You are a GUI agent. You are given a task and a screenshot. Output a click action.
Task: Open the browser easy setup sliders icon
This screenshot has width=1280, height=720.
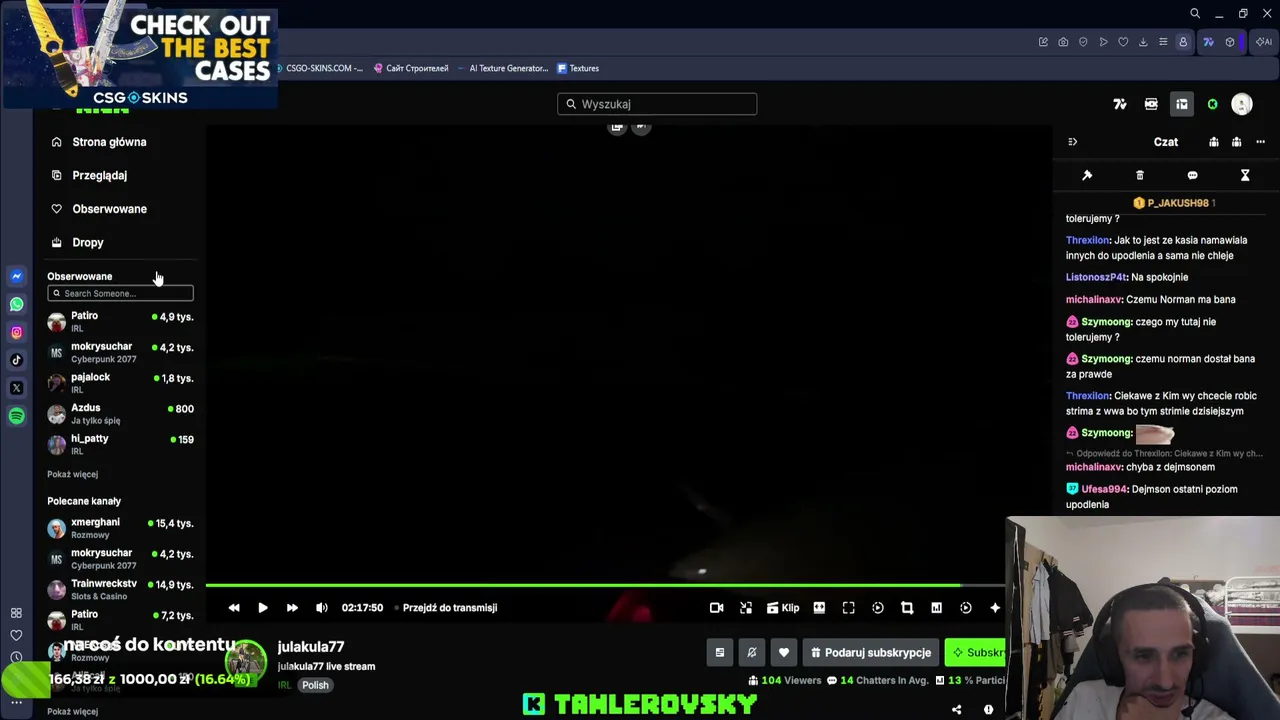click(1163, 42)
